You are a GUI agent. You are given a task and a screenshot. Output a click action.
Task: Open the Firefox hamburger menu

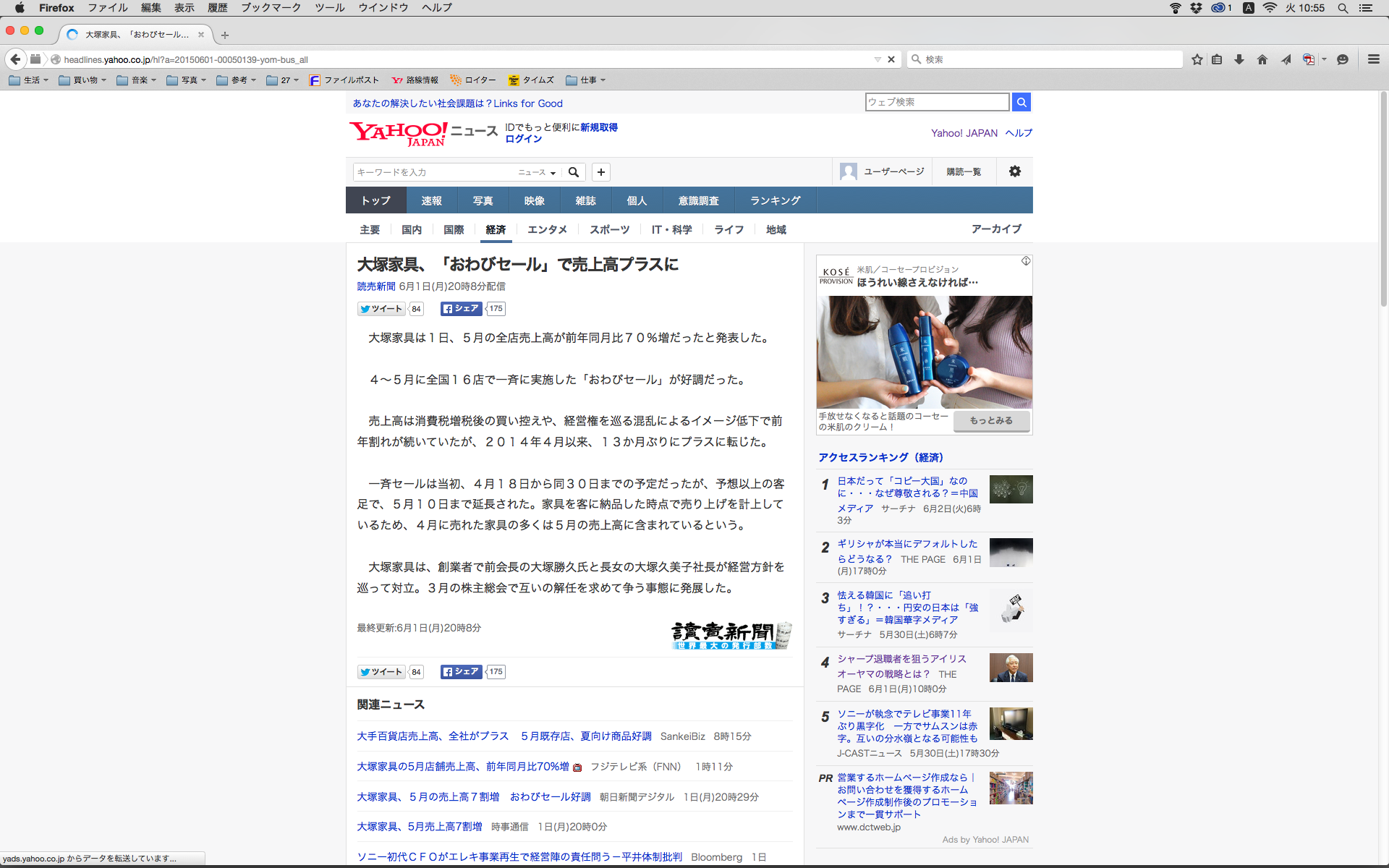click(x=1373, y=59)
